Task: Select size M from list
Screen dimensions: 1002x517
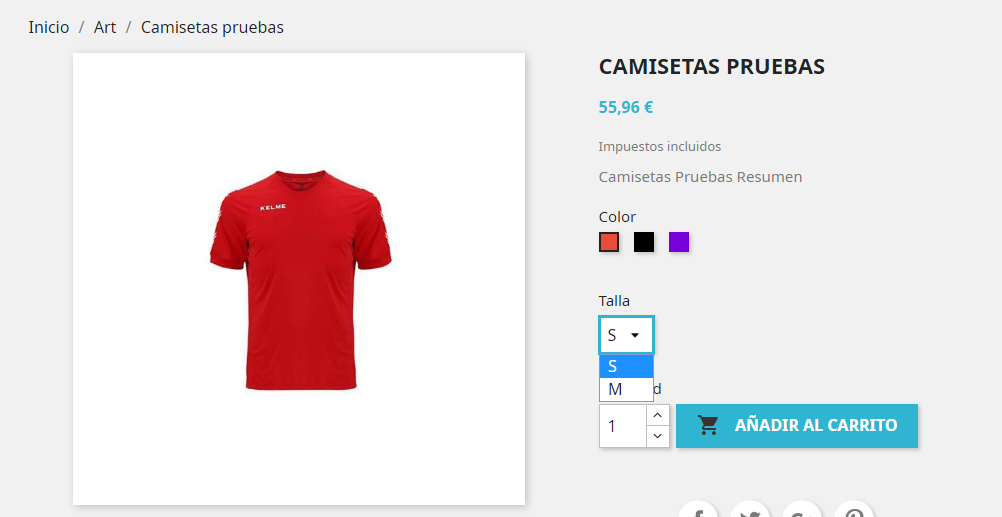Action: pos(626,389)
